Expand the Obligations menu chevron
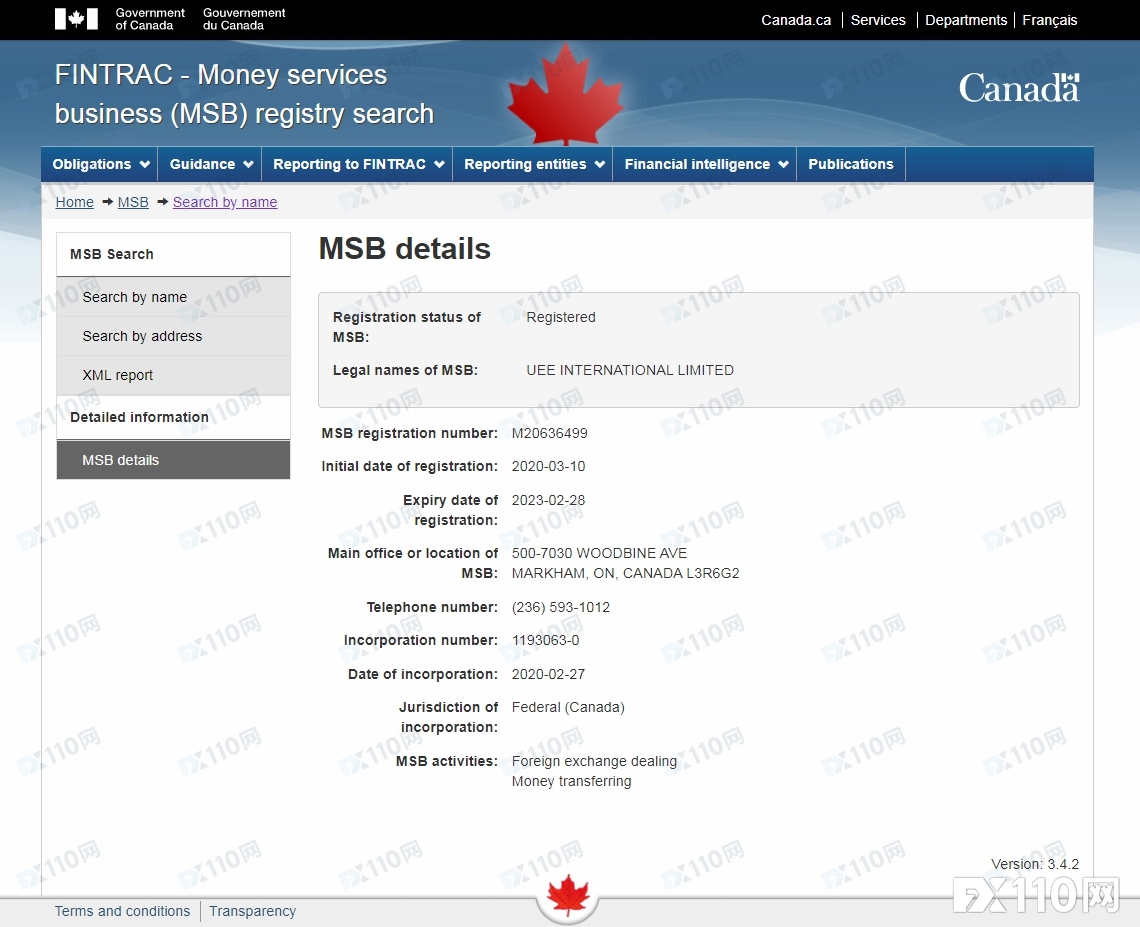 (x=145, y=165)
